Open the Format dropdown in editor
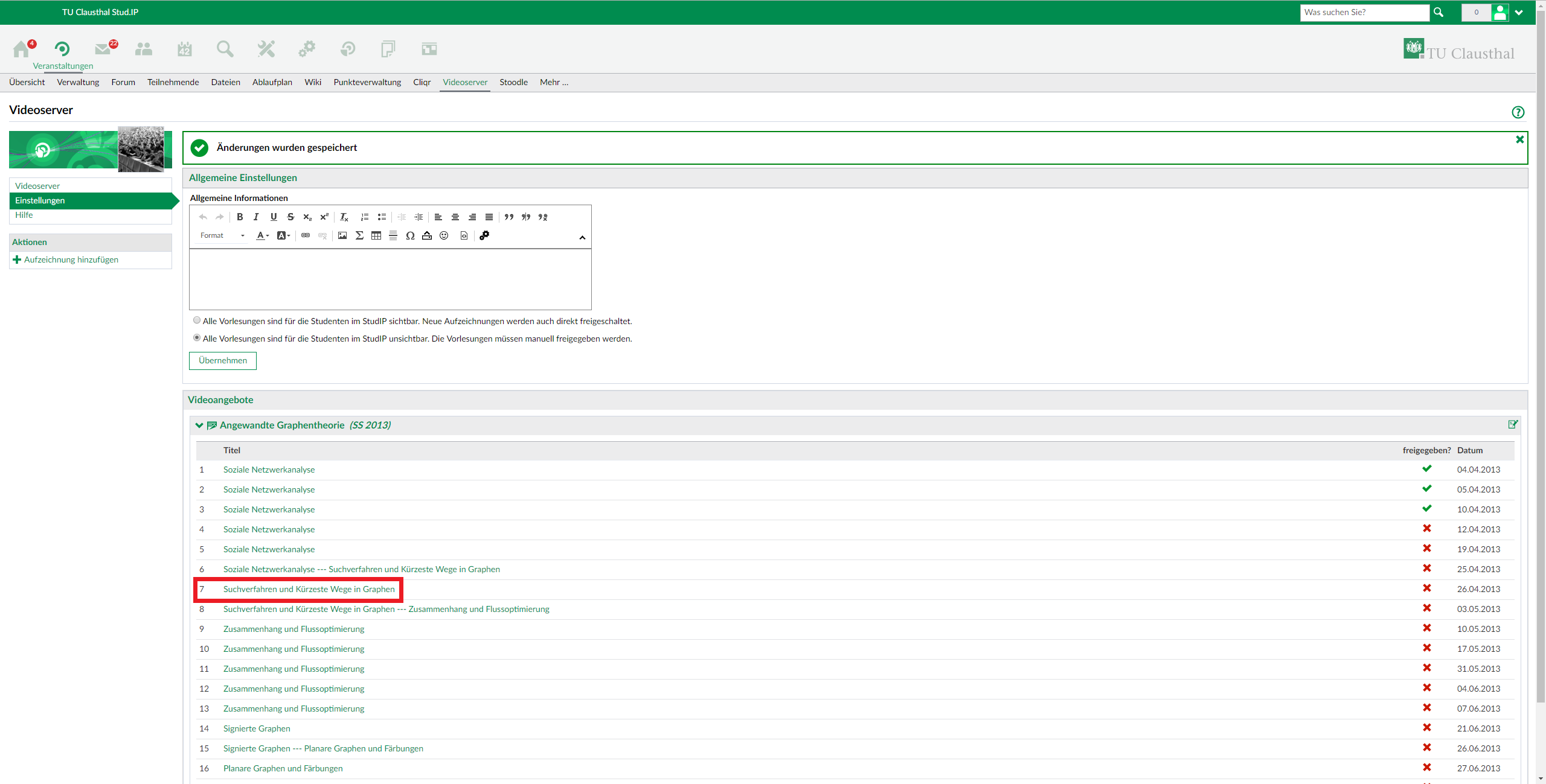The height and width of the screenshot is (784, 1546). pos(222,235)
